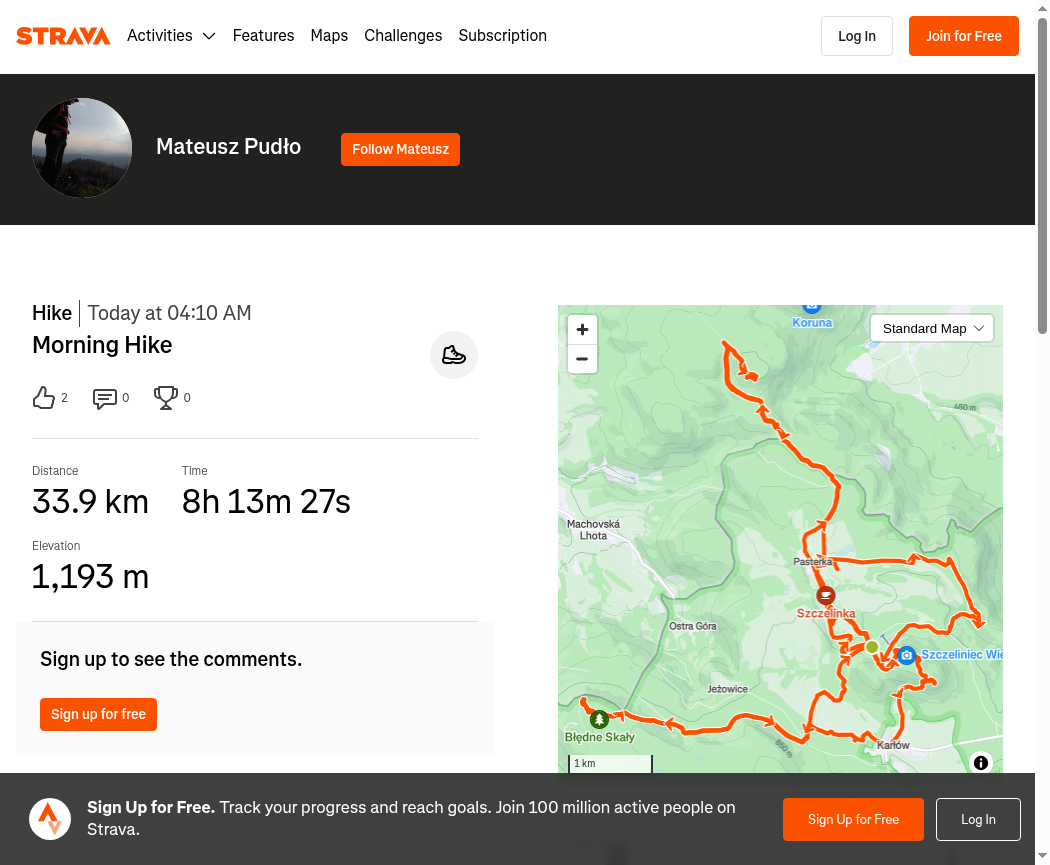This screenshot has height=865, width=1050.
Task: Click the hiking boot activity icon
Action: tap(453, 355)
